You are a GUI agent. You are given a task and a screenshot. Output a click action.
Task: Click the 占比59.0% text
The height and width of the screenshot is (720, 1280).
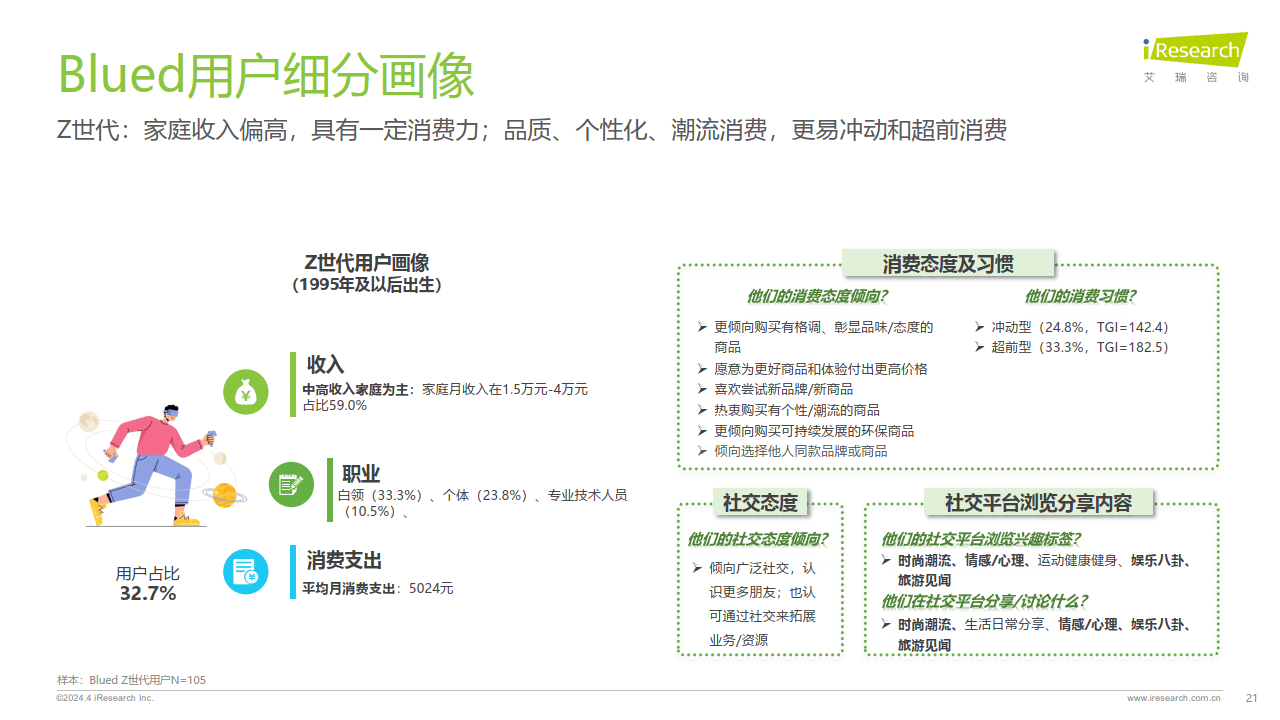[x=335, y=406]
